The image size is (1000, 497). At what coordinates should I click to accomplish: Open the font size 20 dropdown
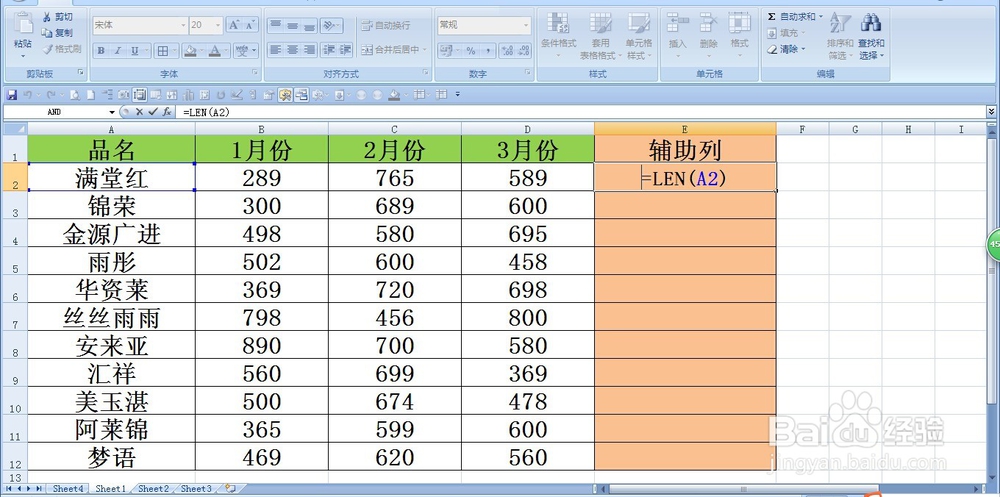(x=218, y=25)
